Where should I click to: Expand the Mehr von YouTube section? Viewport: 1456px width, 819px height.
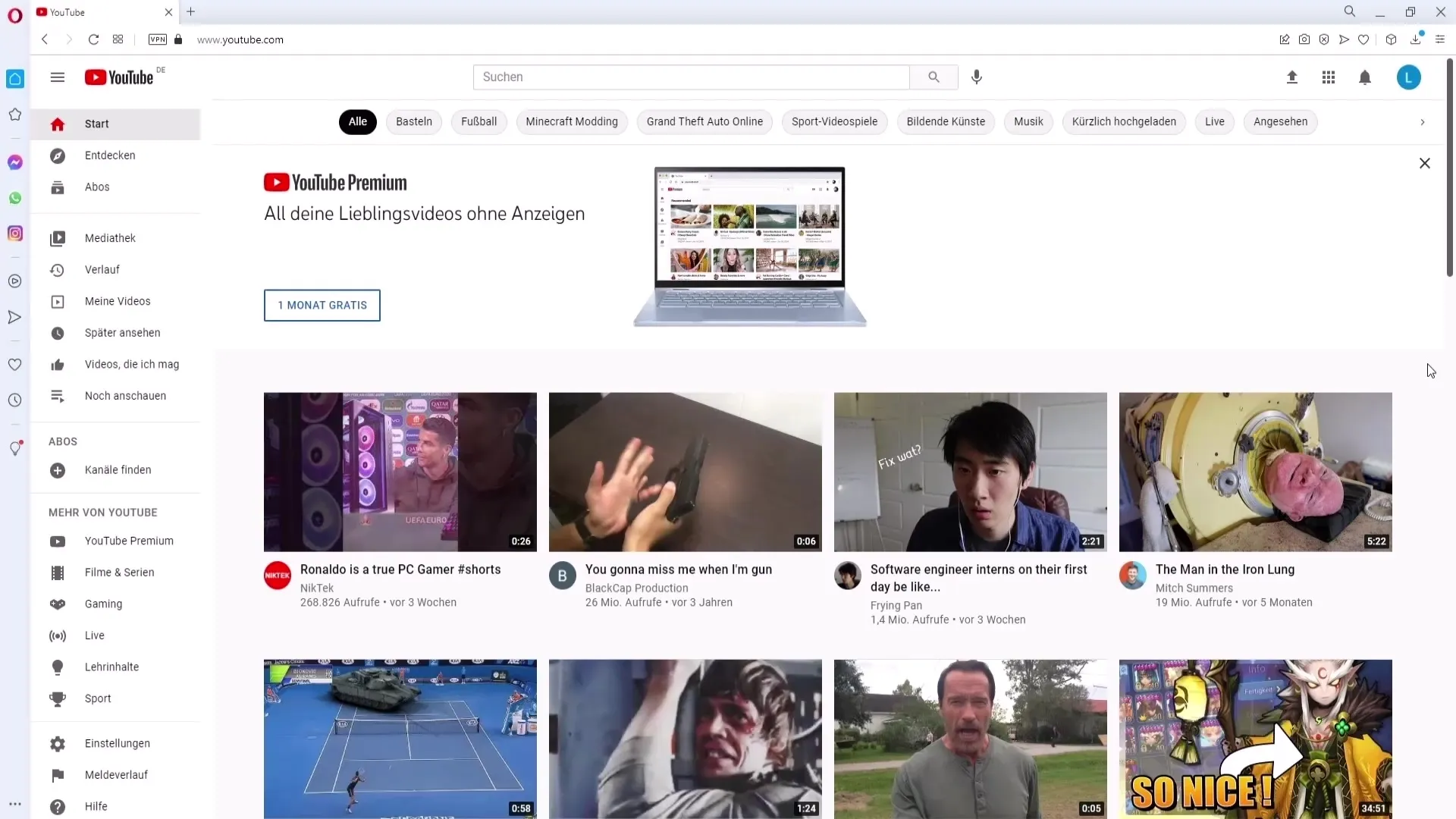pos(102,512)
